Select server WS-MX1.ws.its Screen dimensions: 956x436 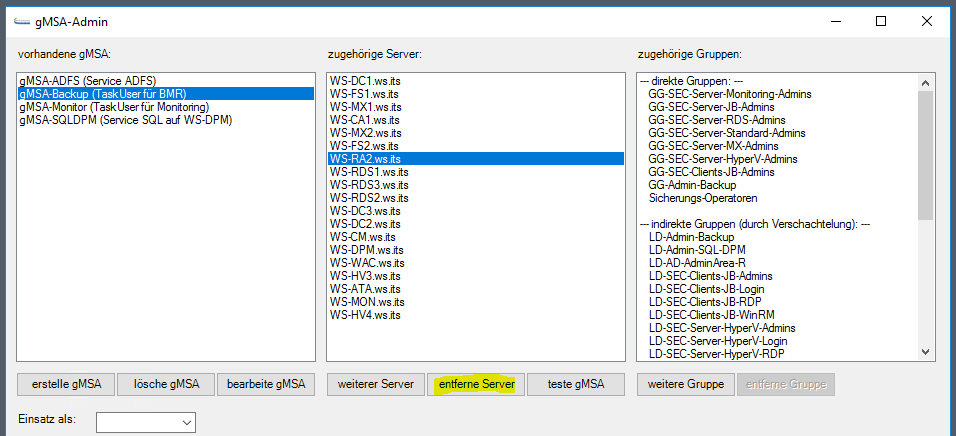[x=476, y=107]
